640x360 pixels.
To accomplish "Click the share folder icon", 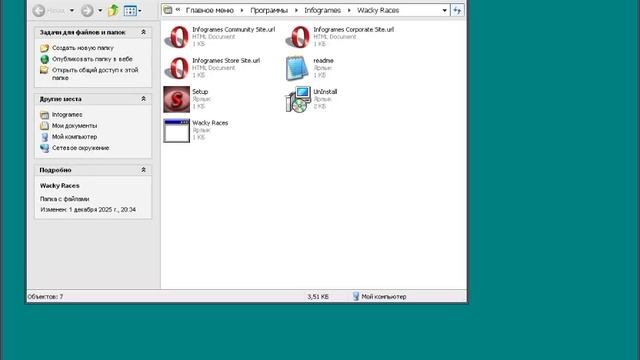I will 44,70.
